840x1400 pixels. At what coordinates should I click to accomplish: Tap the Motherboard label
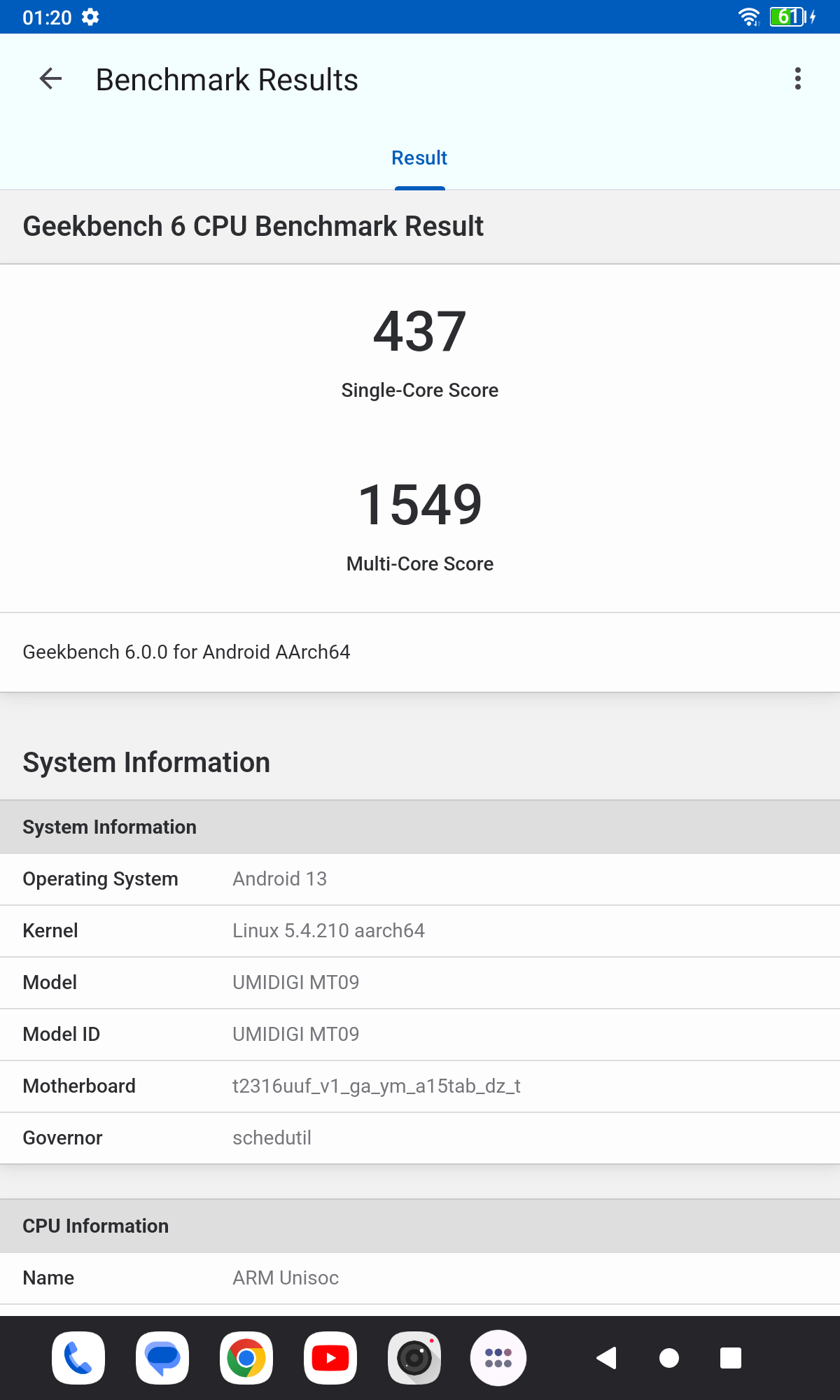click(x=79, y=1086)
